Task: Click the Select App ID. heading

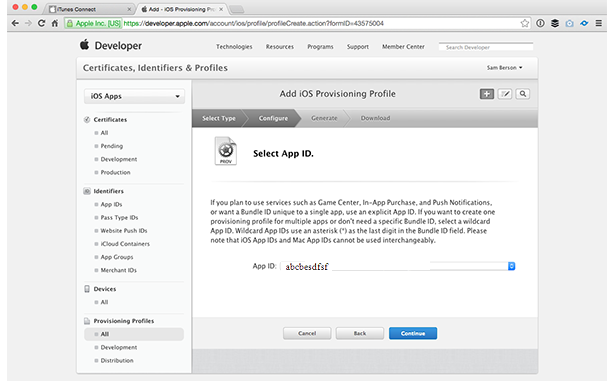Action: tap(283, 153)
